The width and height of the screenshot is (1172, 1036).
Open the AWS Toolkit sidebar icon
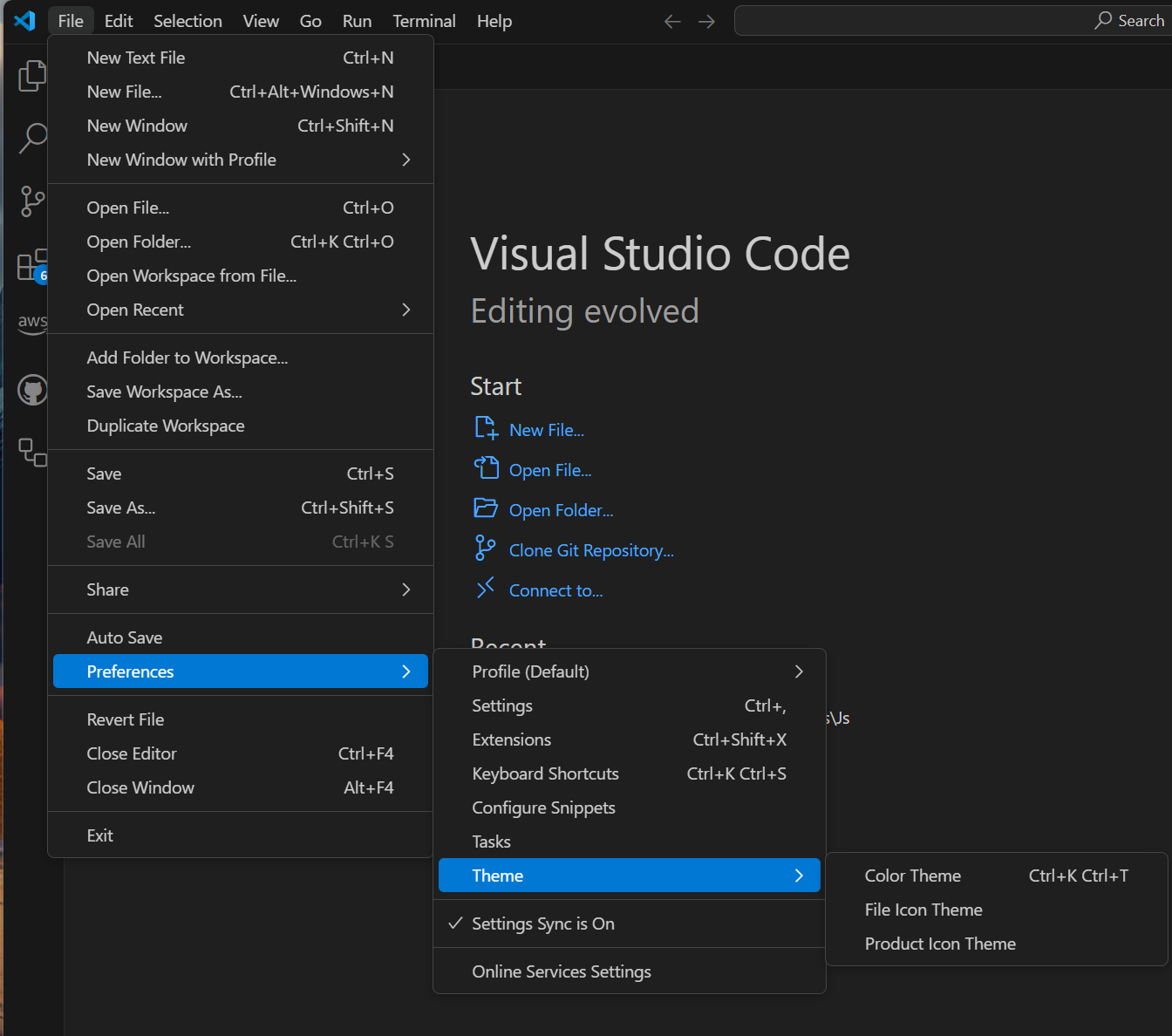coord(32,323)
